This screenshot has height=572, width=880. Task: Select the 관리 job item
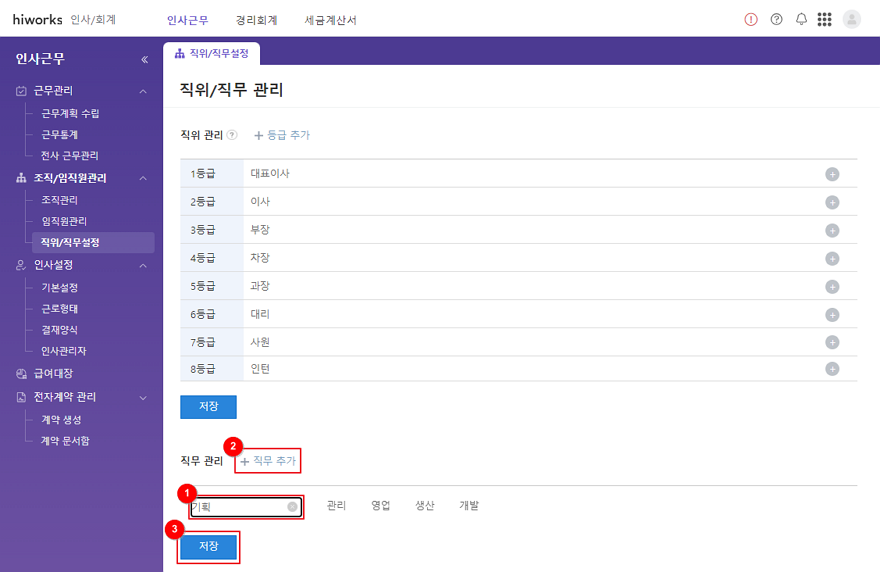tap(336, 506)
